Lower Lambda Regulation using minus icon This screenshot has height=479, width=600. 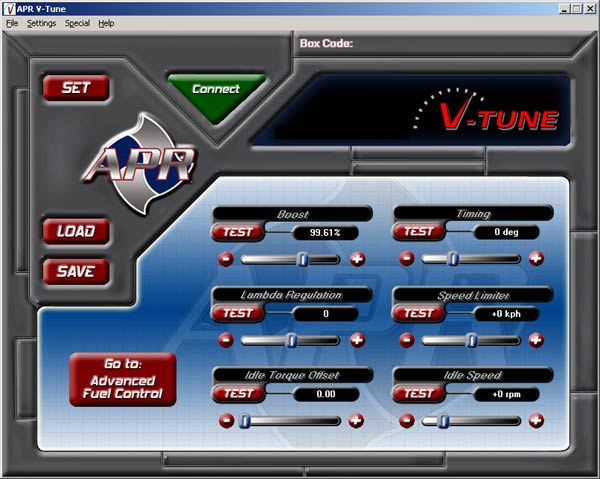pos(226,340)
